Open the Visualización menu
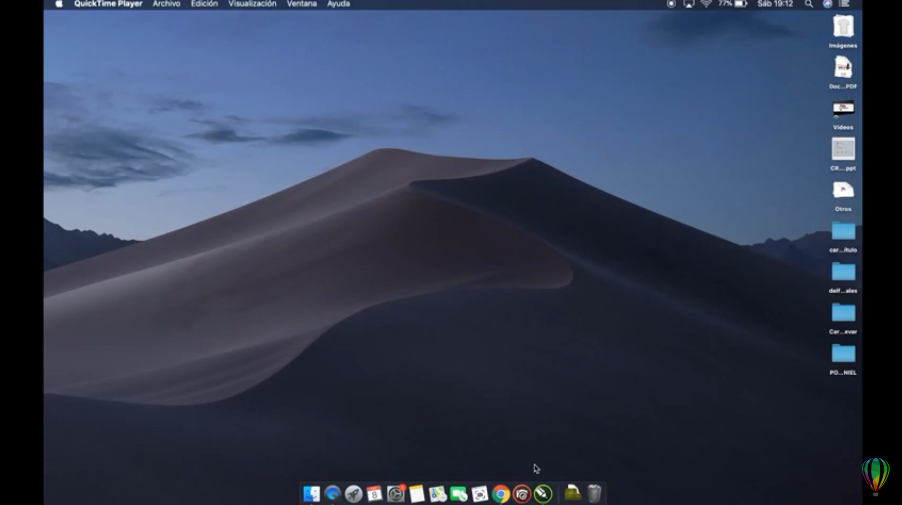The height and width of the screenshot is (505, 902). (x=252, y=4)
